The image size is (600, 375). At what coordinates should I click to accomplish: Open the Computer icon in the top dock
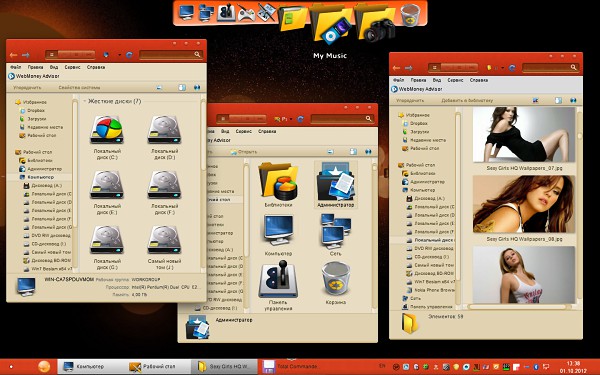pos(186,12)
